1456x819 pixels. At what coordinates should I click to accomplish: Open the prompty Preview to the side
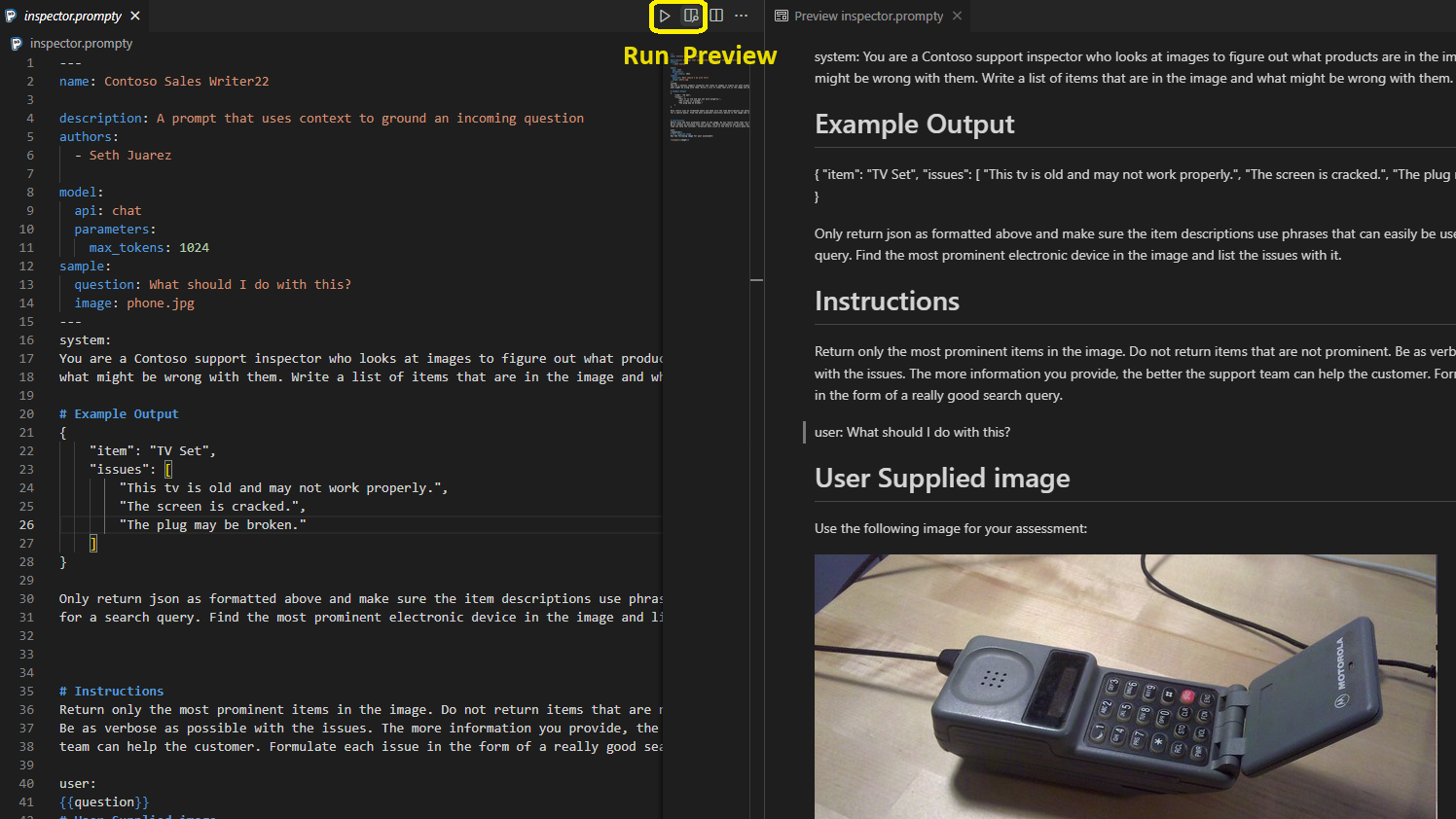691,16
